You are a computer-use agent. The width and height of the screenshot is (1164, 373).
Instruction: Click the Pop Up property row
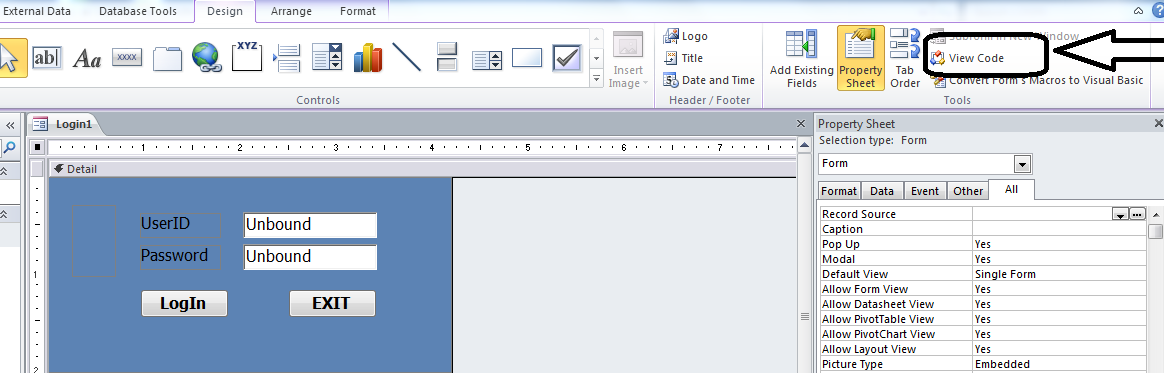[983, 244]
